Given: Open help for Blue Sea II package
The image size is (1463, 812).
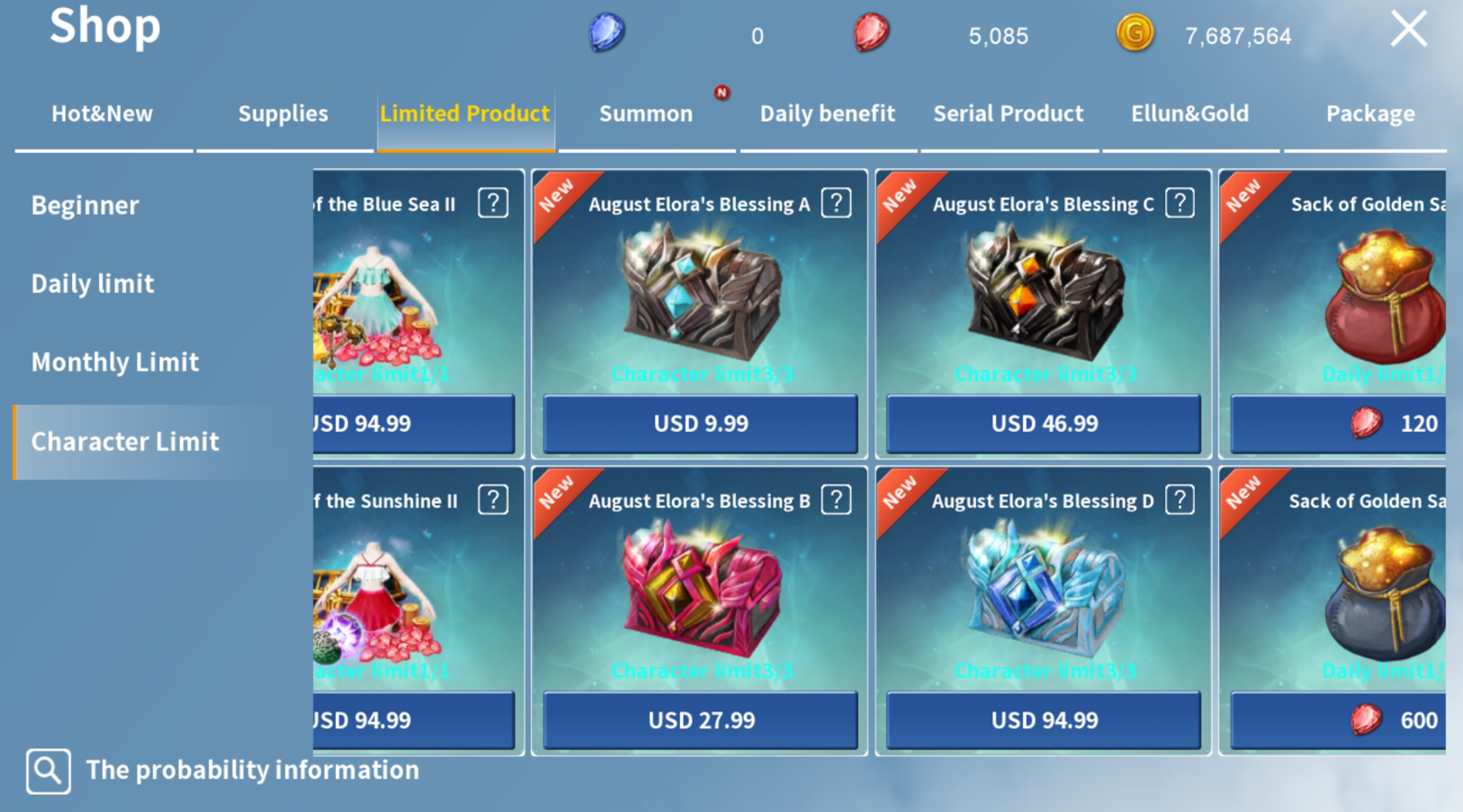Looking at the screenshot, I should click(x=493, y=203).
